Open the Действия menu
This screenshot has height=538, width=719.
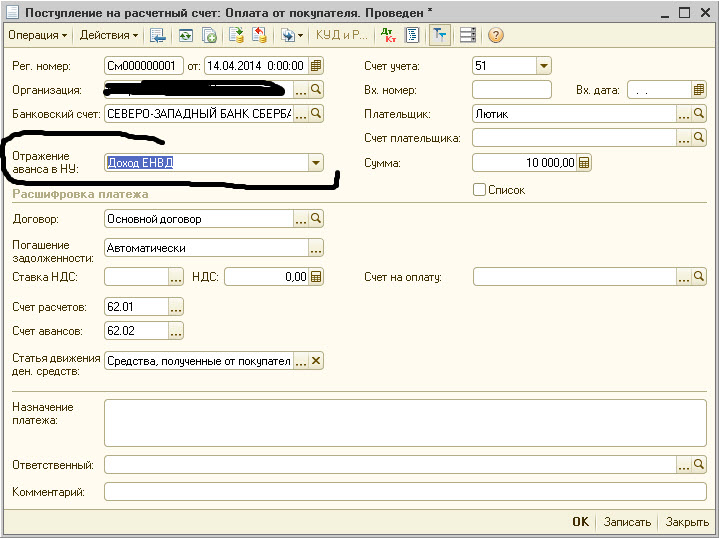(x=107, y=35)
